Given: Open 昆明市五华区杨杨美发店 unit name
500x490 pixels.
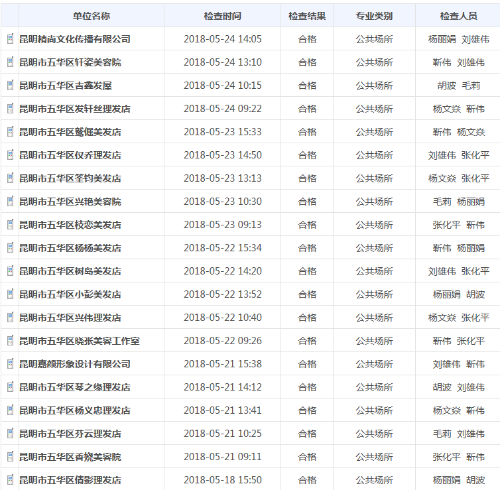Looking at the screenshot, I should click(70, 248).
